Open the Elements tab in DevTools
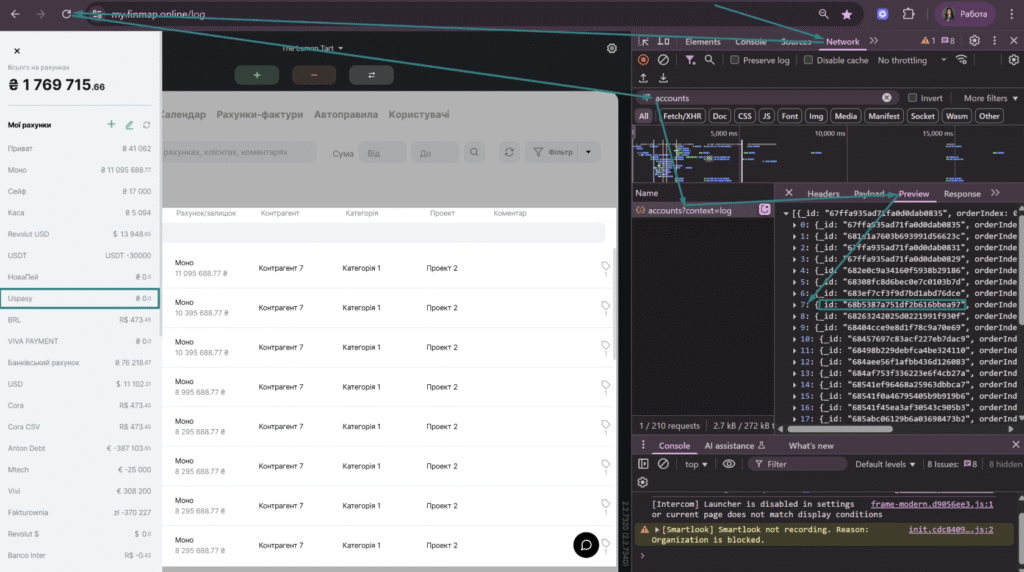 click(x=703, y=41)
